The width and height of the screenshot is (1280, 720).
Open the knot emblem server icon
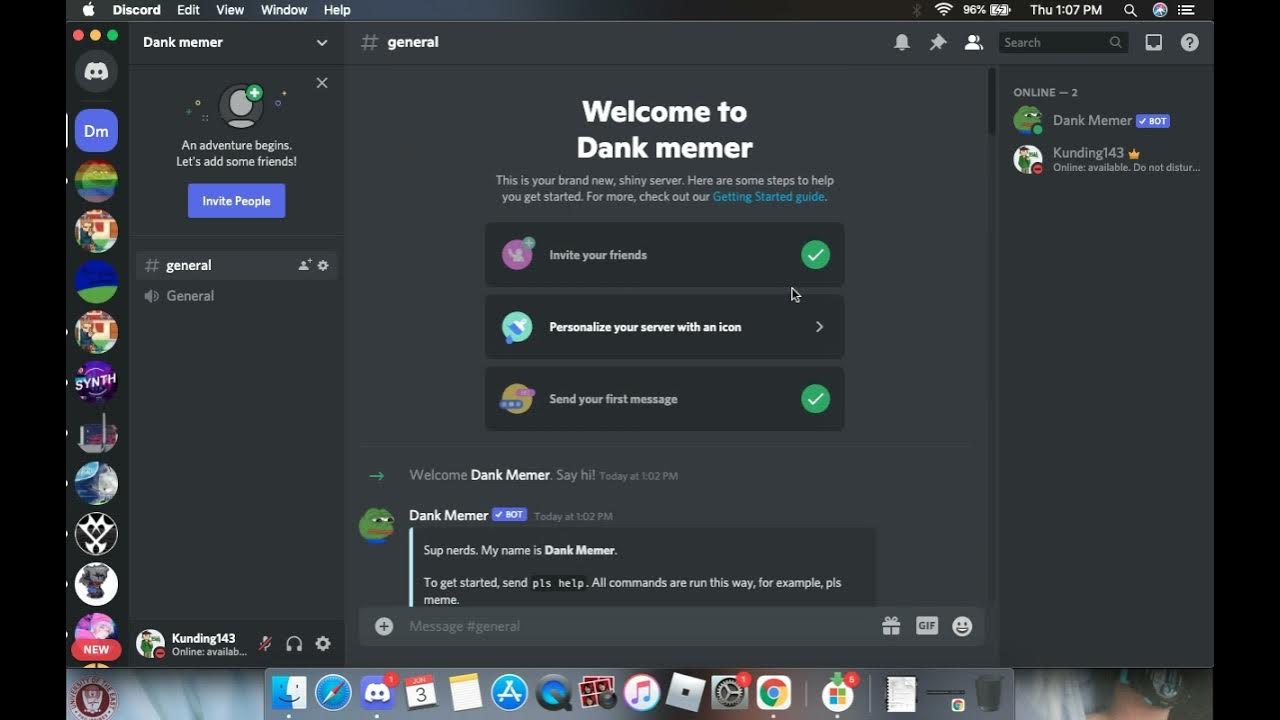[96, 534]
